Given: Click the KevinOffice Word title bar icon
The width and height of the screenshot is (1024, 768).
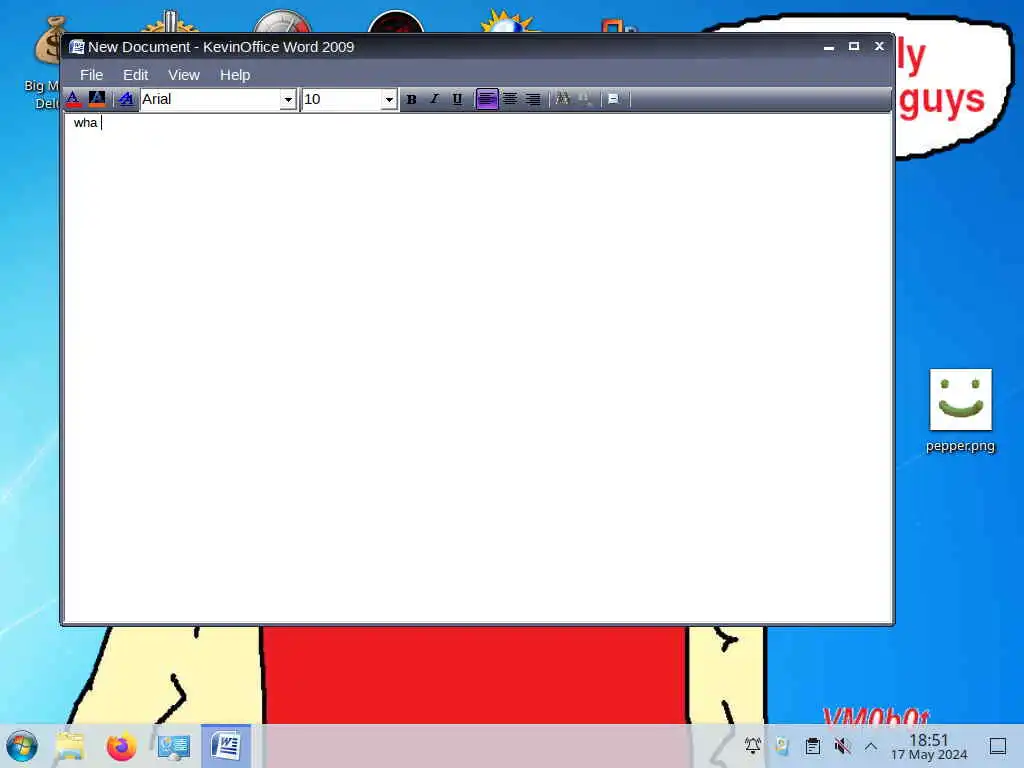Looking at the screenshot, I should [x=77, y=47].
